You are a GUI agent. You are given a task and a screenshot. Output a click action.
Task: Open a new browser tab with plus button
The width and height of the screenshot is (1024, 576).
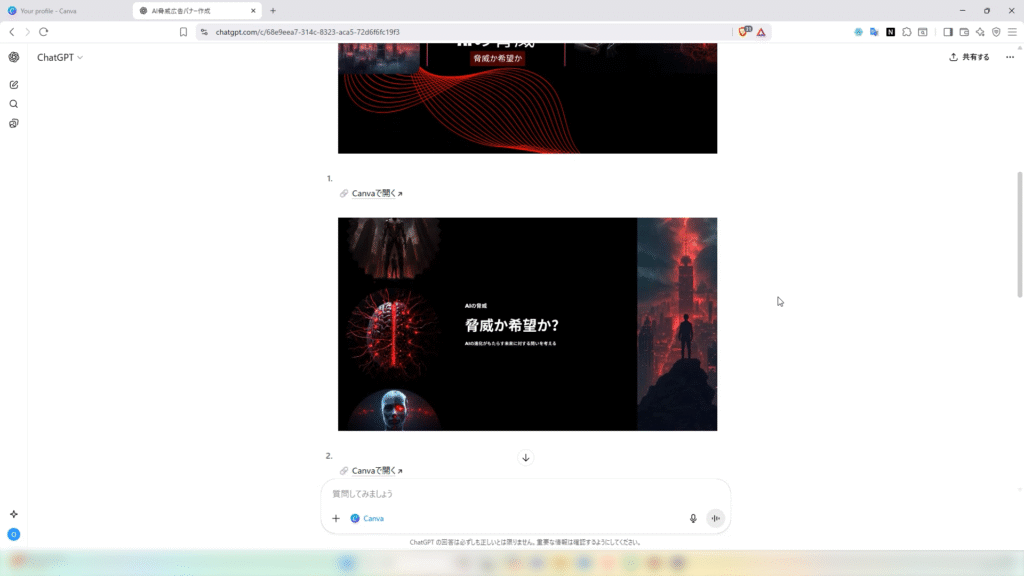point(273,11)
